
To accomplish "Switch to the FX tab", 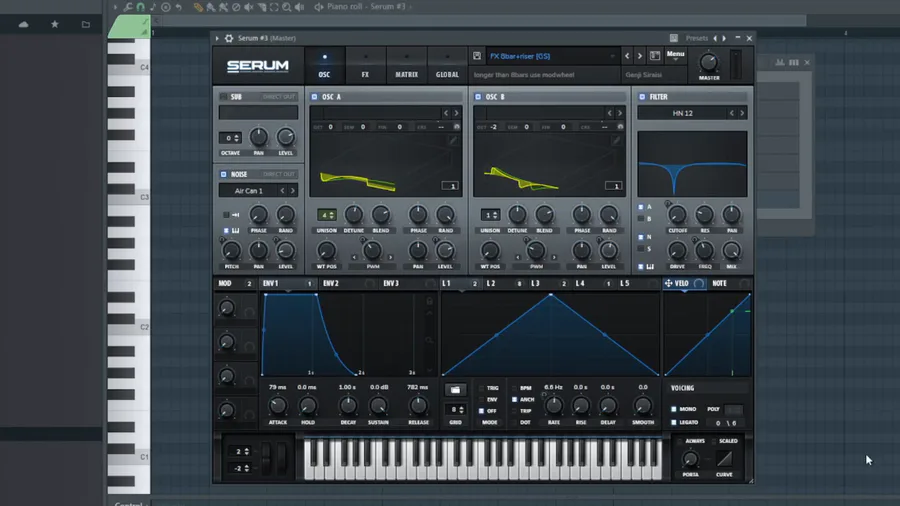I will [x=365, y=65].
